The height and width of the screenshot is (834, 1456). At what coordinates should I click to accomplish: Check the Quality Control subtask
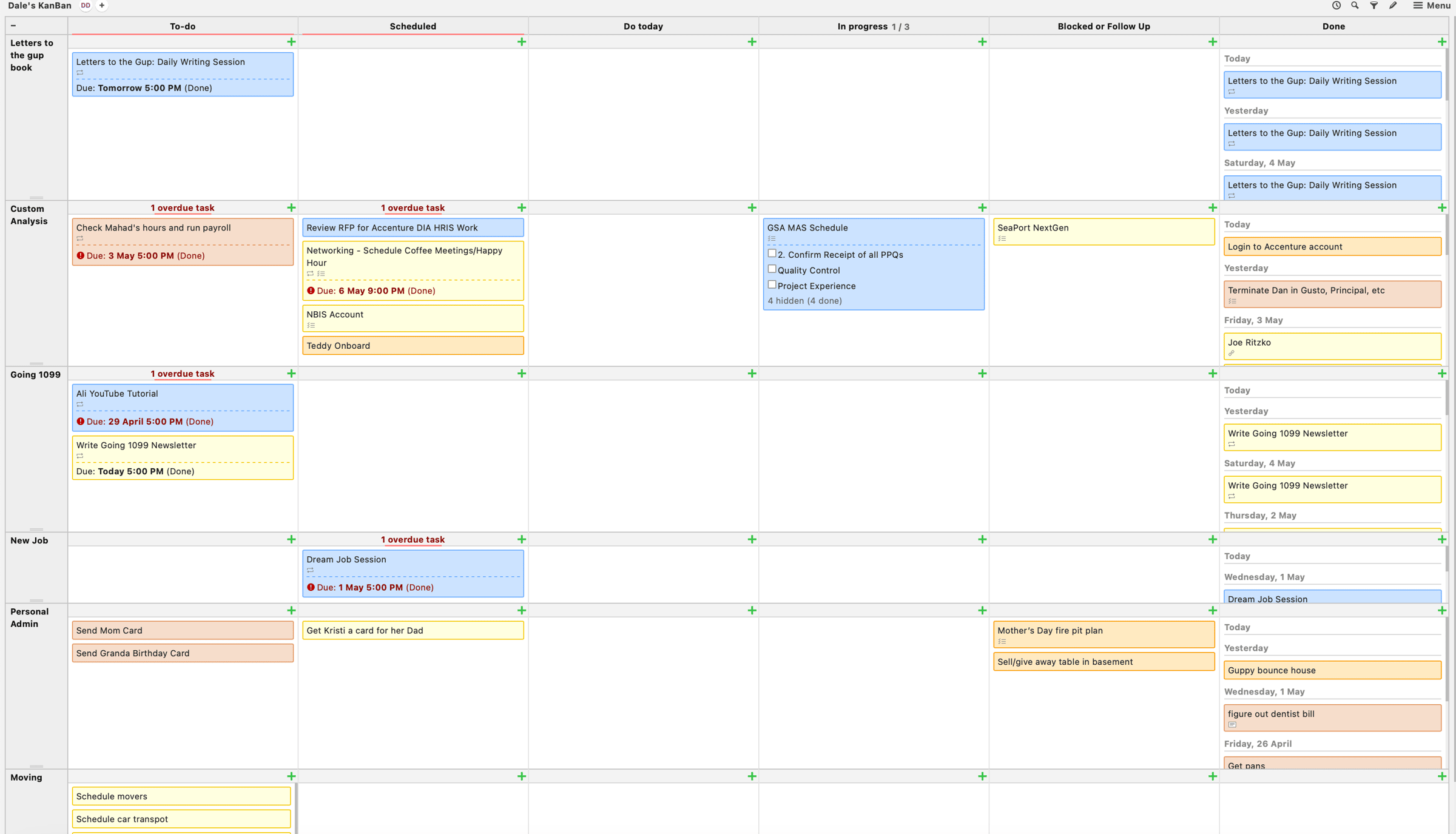click(x=772, y=269)
